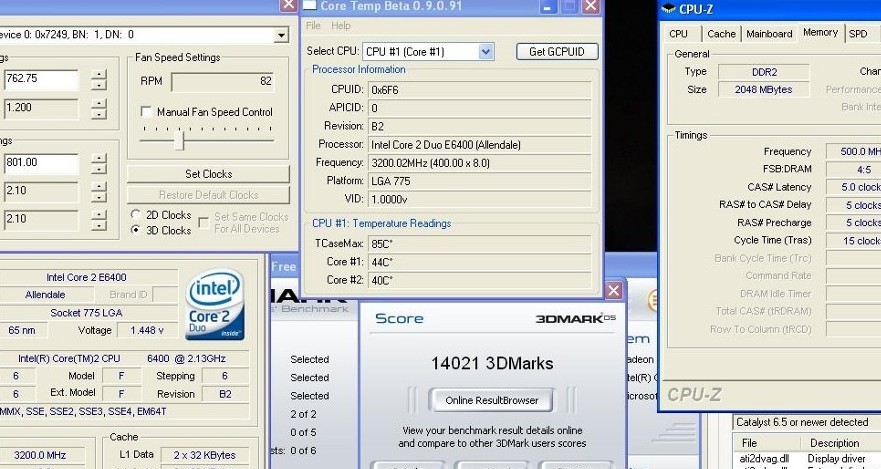Click the 762.75 clock input field

(x=41, y=80)
